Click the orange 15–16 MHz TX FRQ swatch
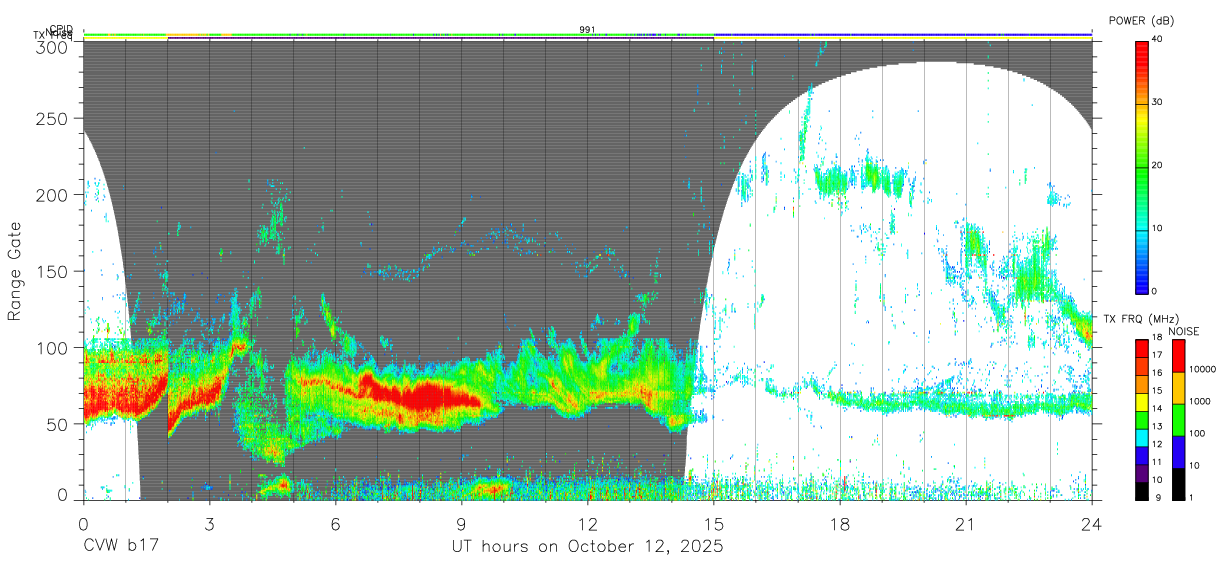 coord(1141,384)
